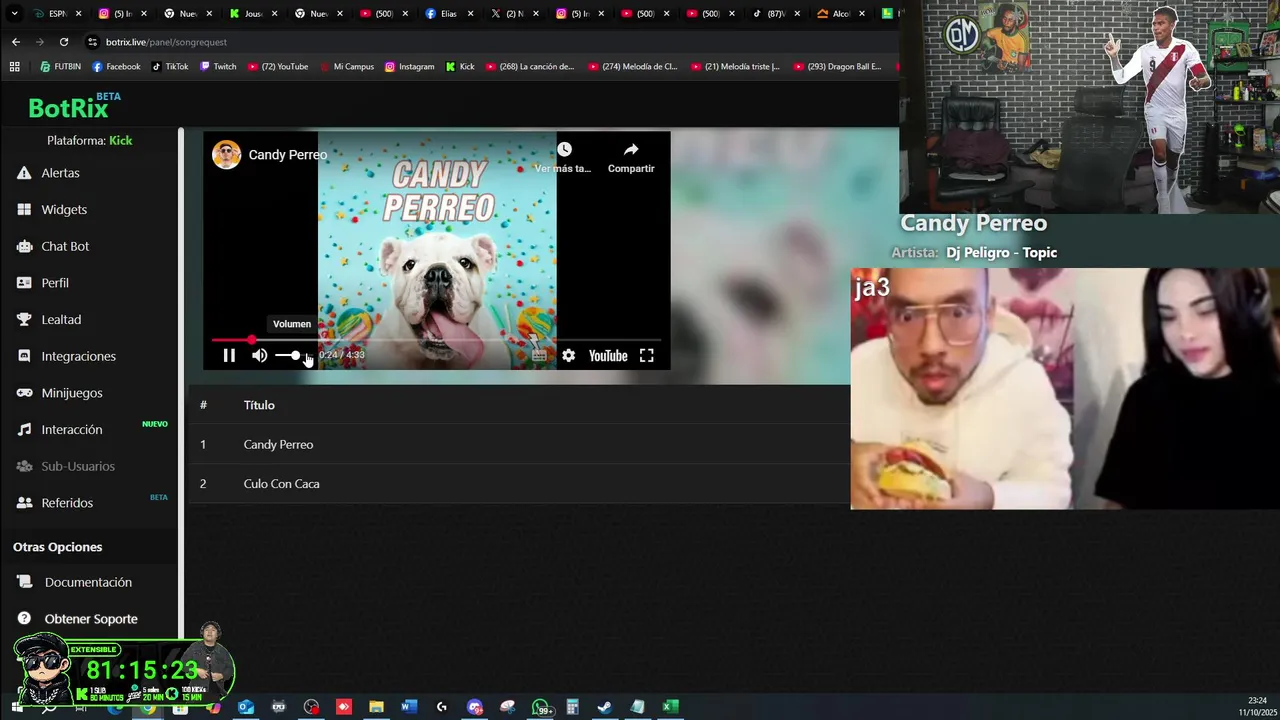Click the site info icon in address bar
The image size is (1280, 720).
point(92,42)
